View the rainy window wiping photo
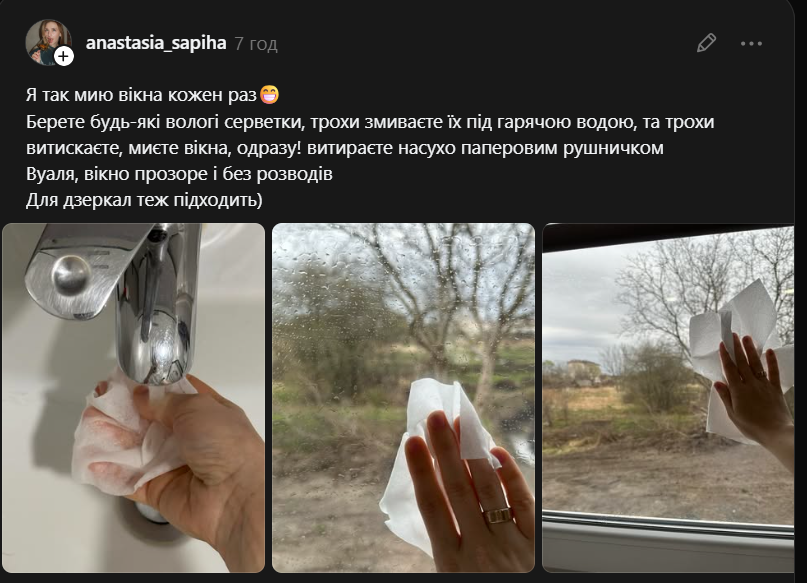Image resolution: width=807 pixels, height=583 pixels. [x=403, y=397]
